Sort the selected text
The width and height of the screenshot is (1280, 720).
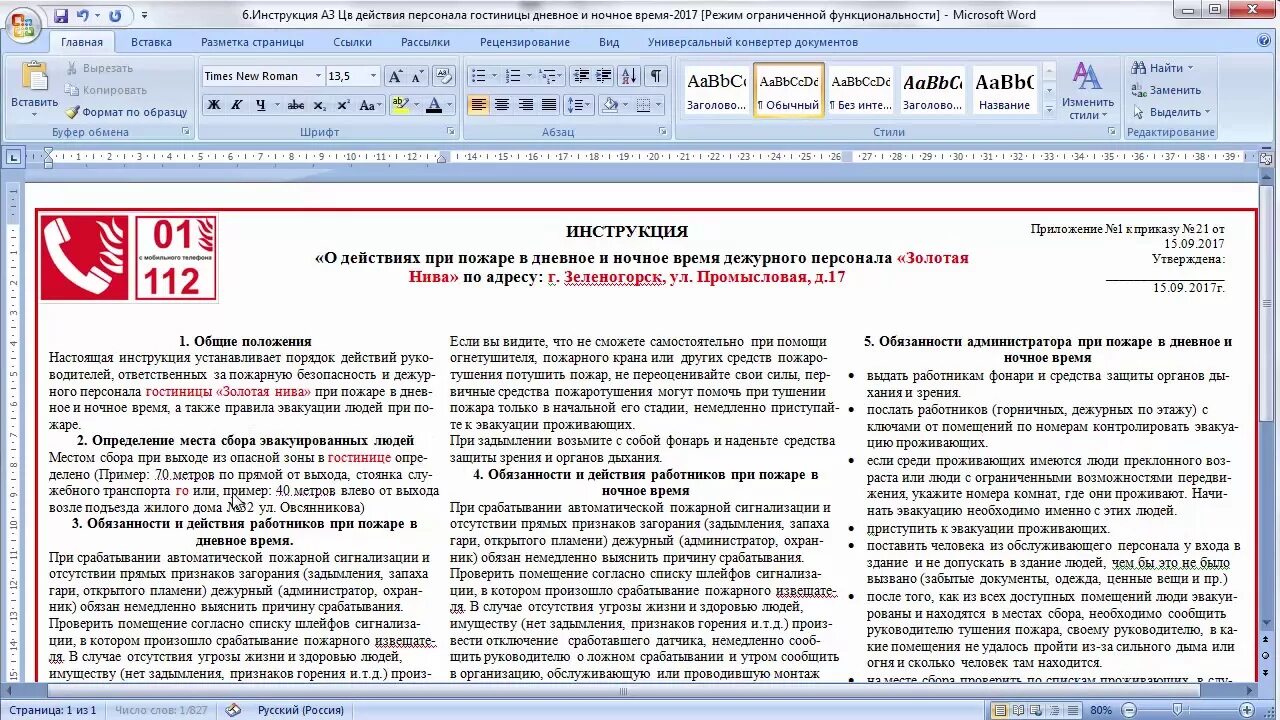[629, 76]
